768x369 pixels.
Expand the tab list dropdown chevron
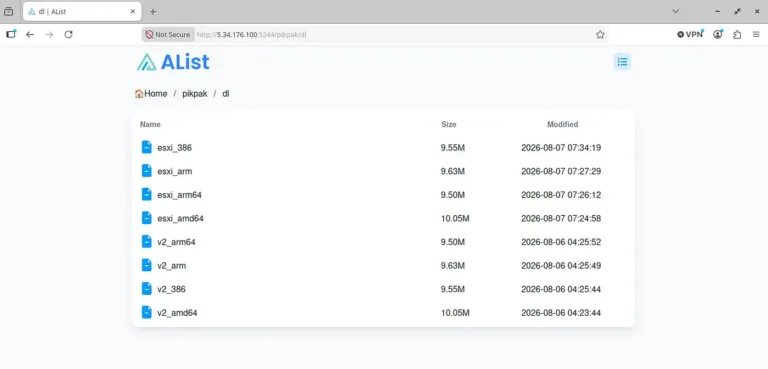click(x=675, y=11)
